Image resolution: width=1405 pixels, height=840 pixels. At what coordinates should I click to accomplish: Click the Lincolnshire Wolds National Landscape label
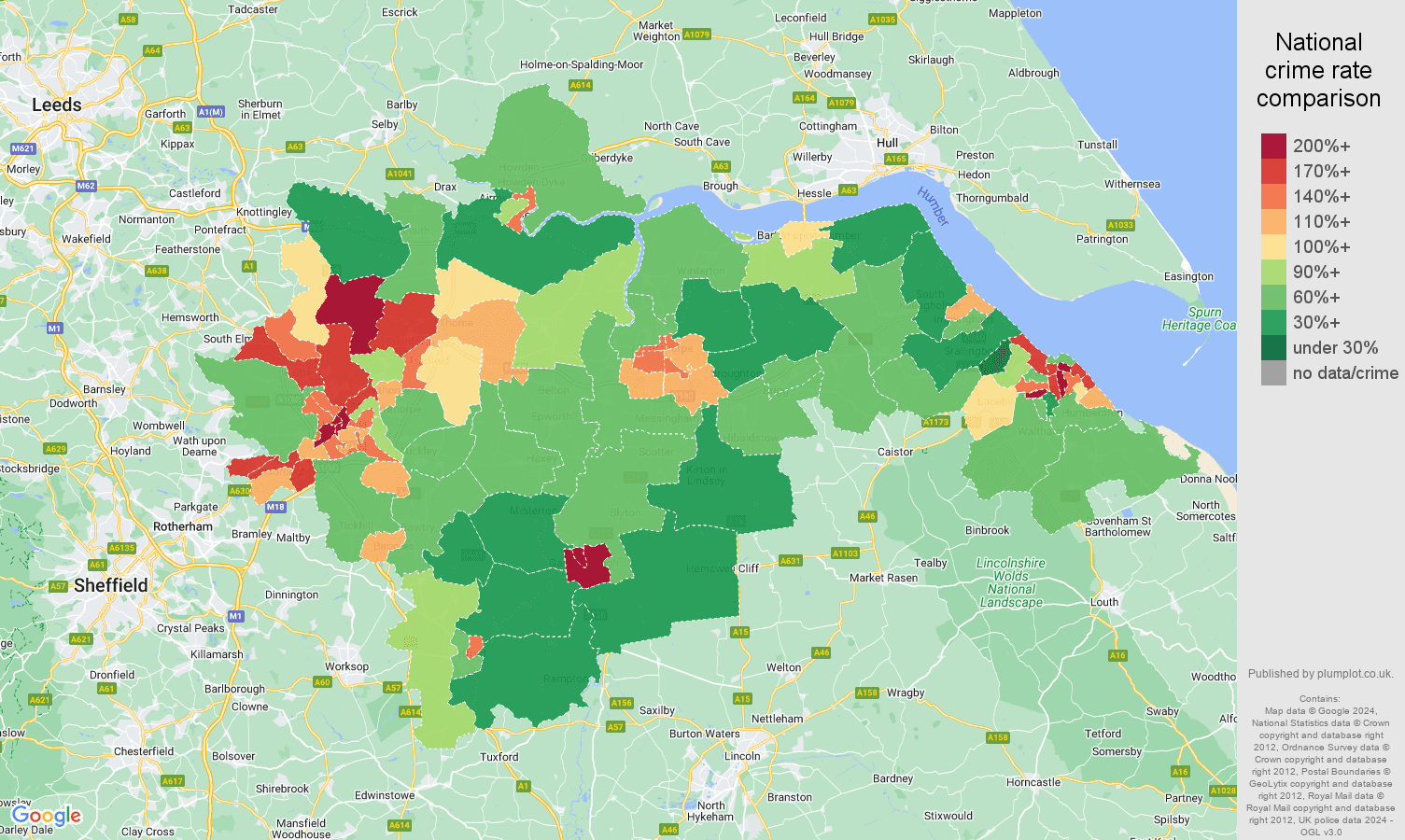(x=1011, y=582)
